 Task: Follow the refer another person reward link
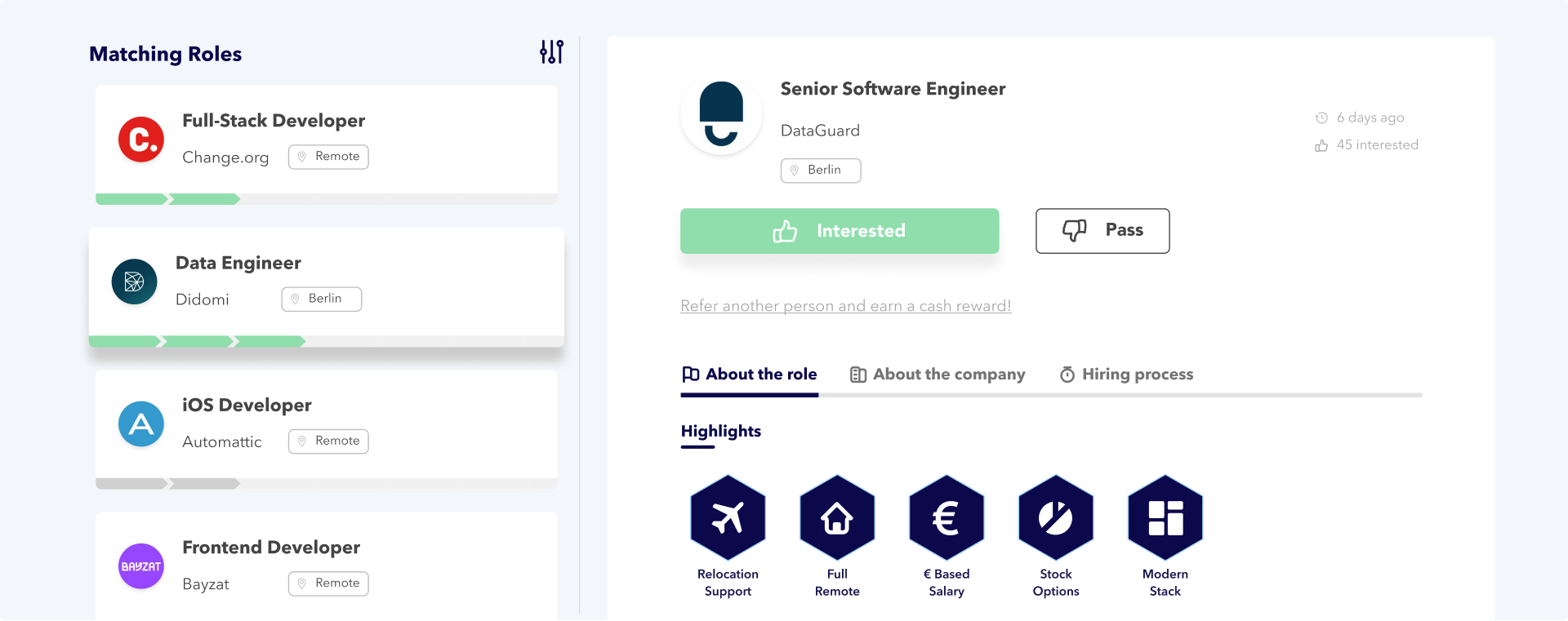click(x=845, y=306)
